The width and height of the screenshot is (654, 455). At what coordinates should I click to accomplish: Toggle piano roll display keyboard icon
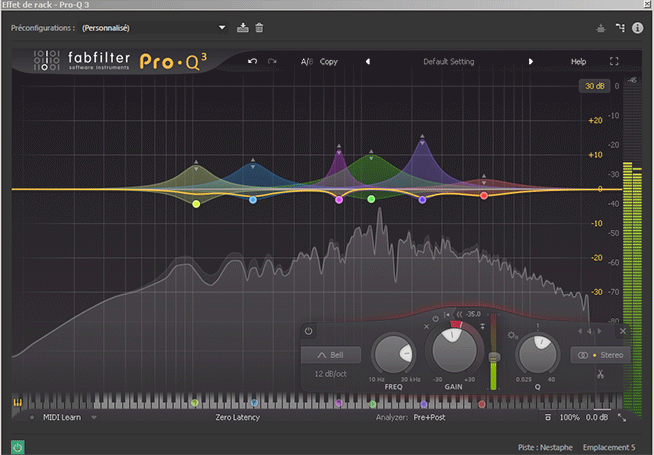point(18,403)
